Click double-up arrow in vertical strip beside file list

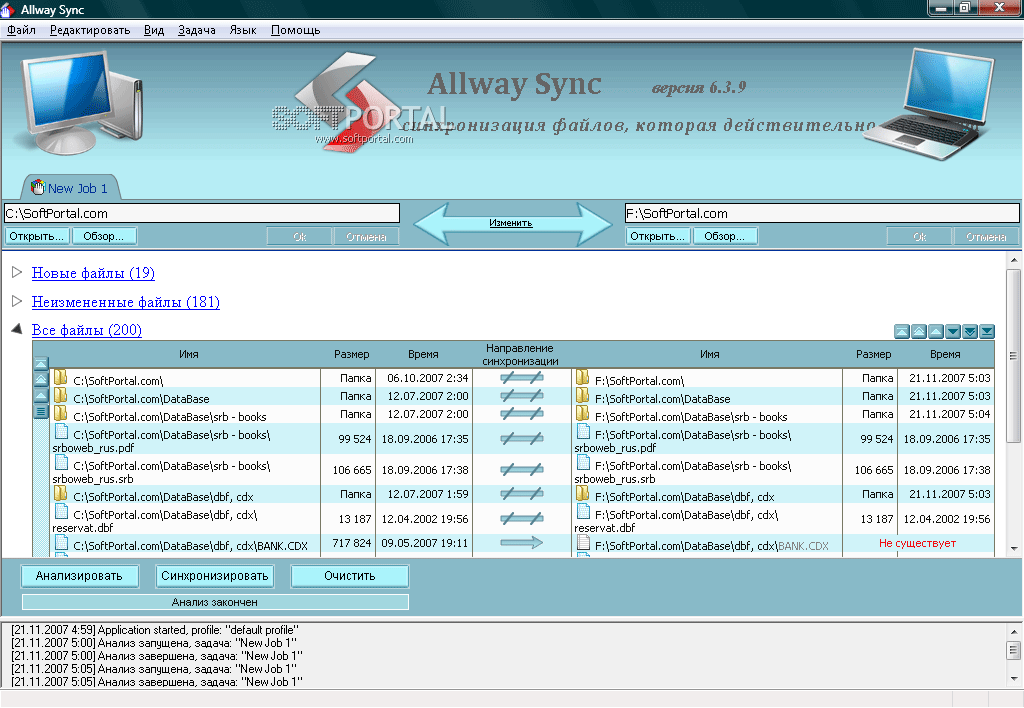point(41,379)
